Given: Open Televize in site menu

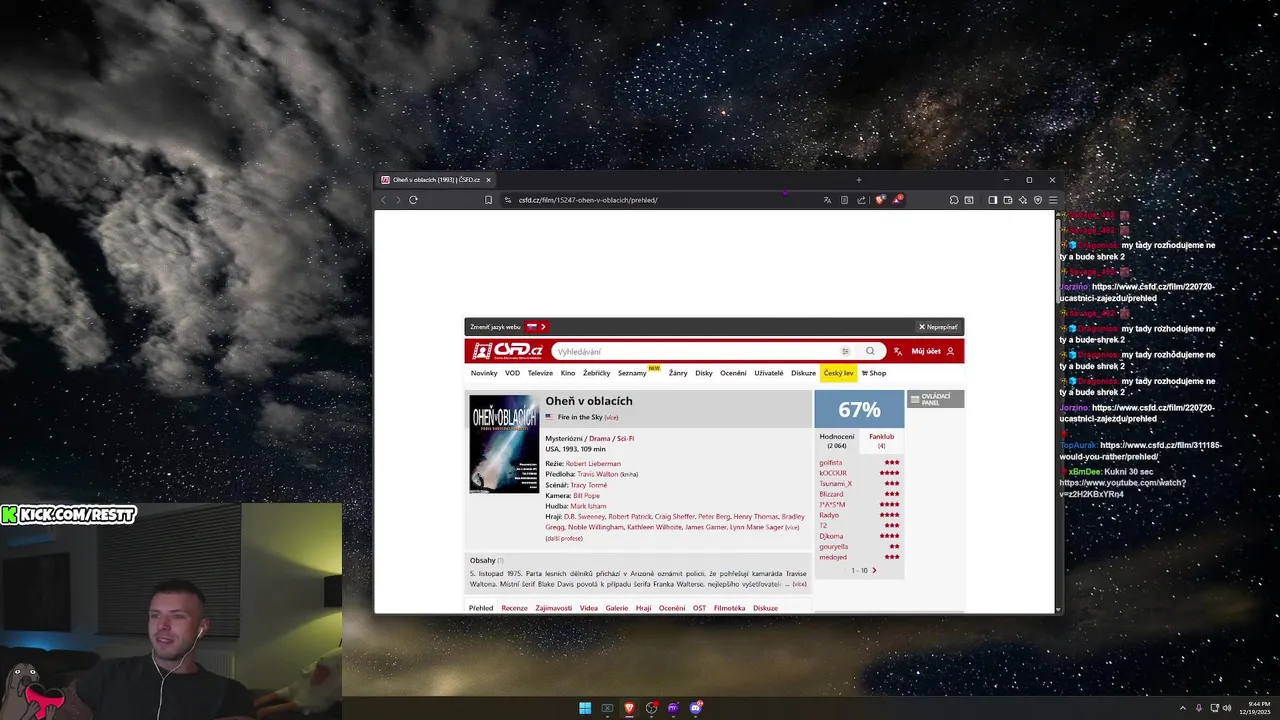Looking at the screenshot, I should (540, 373).
